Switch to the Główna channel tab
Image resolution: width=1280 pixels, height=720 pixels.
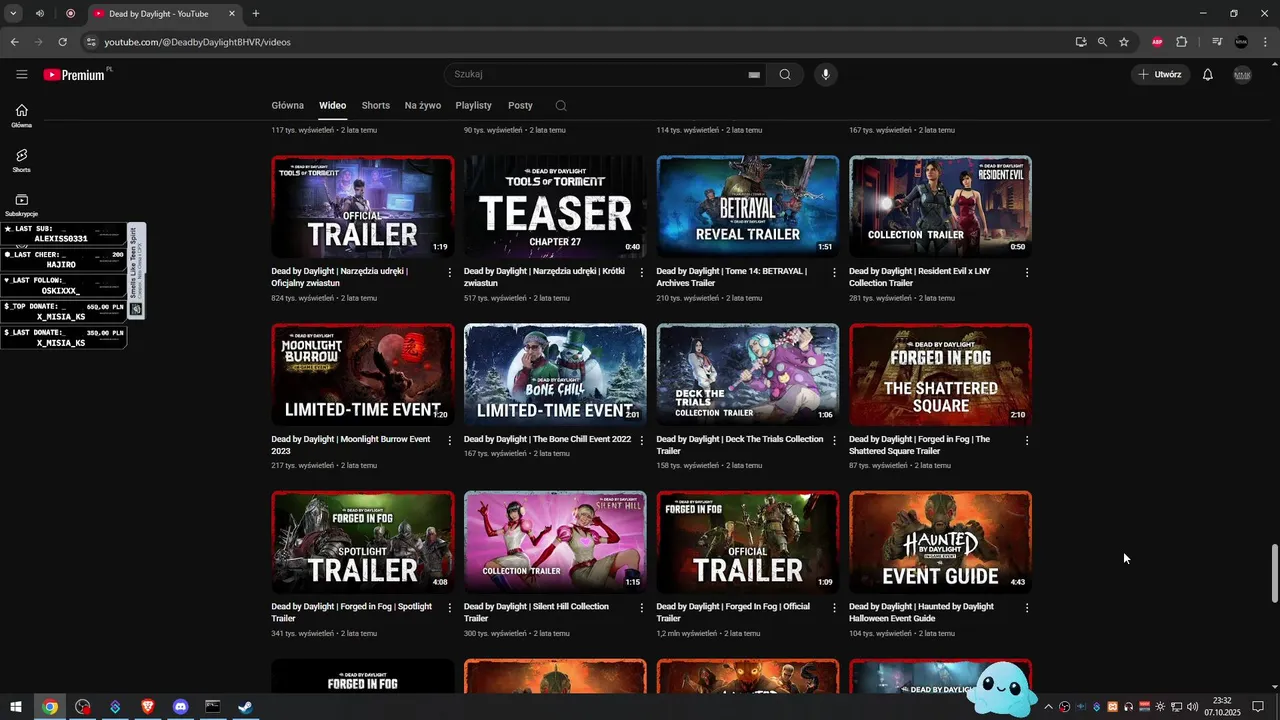(x=287, y=105)
